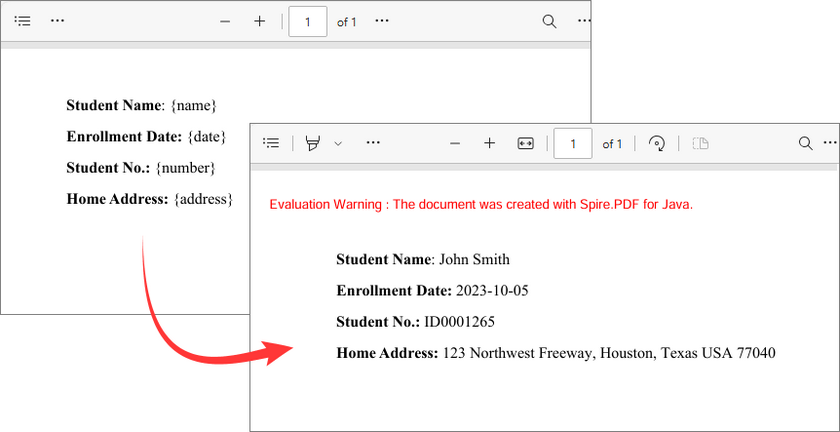Rotate the page in front PDF viewer
The width and height of the screenshot is (840, 432).
tap(657, 144)
